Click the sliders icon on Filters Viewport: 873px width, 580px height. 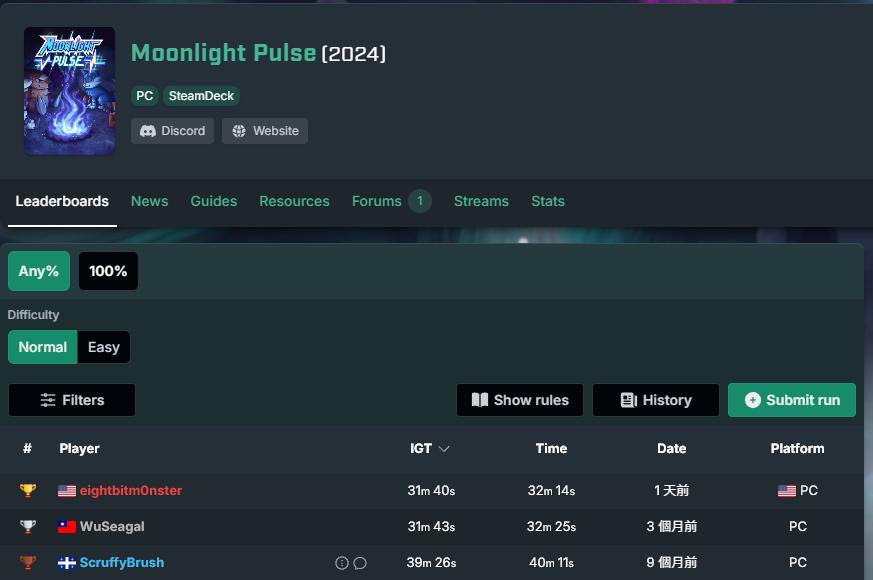click(x=48, y=400)
